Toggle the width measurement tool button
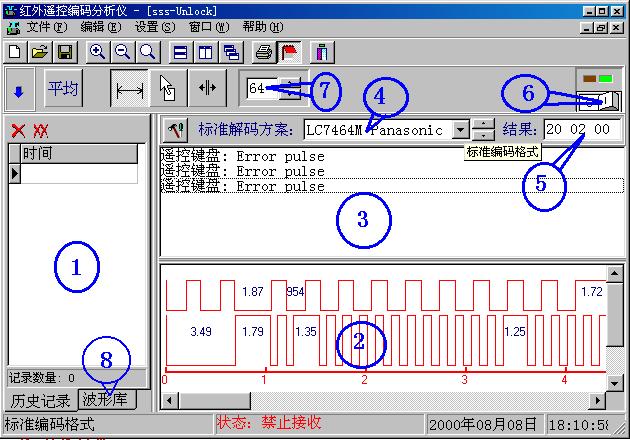Image resolution: width=630 pixels, height=440 pixels. (x=129, y=88)
